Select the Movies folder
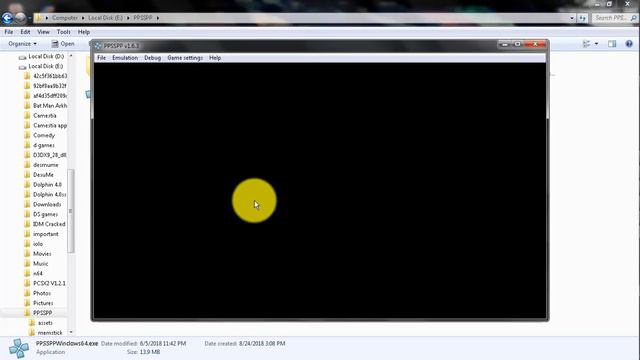 tap(42, 254)
